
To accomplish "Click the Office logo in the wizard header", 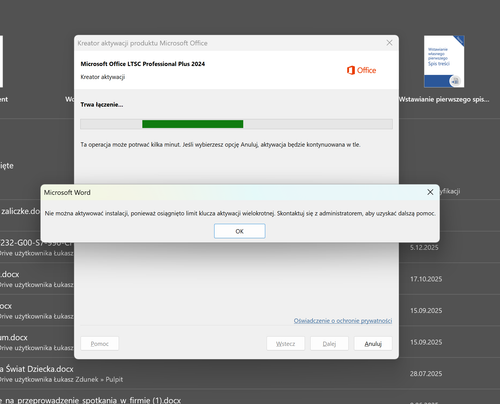I will click(361, 70).
